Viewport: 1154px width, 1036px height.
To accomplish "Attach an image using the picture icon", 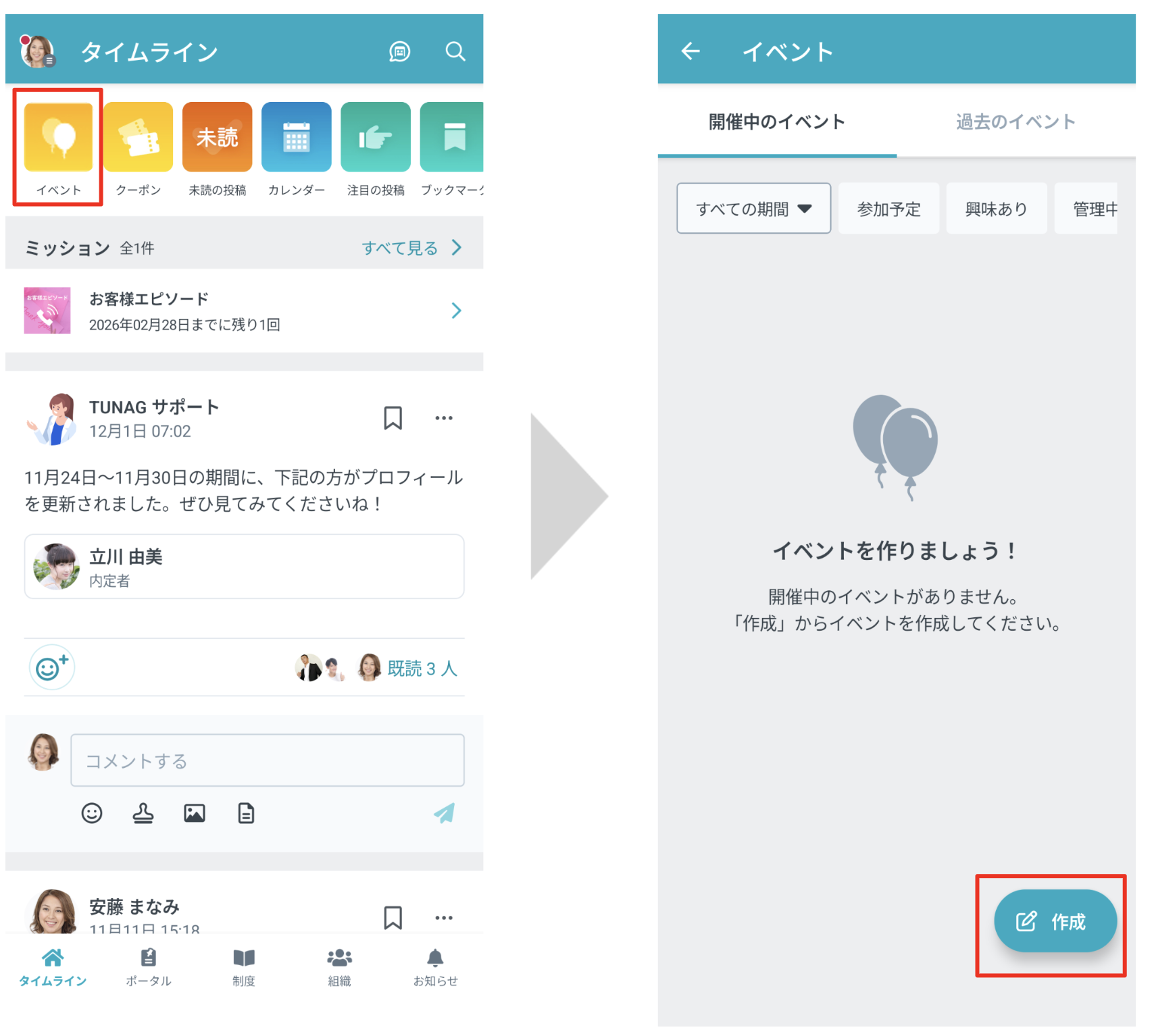I will (x=195, y=814).
